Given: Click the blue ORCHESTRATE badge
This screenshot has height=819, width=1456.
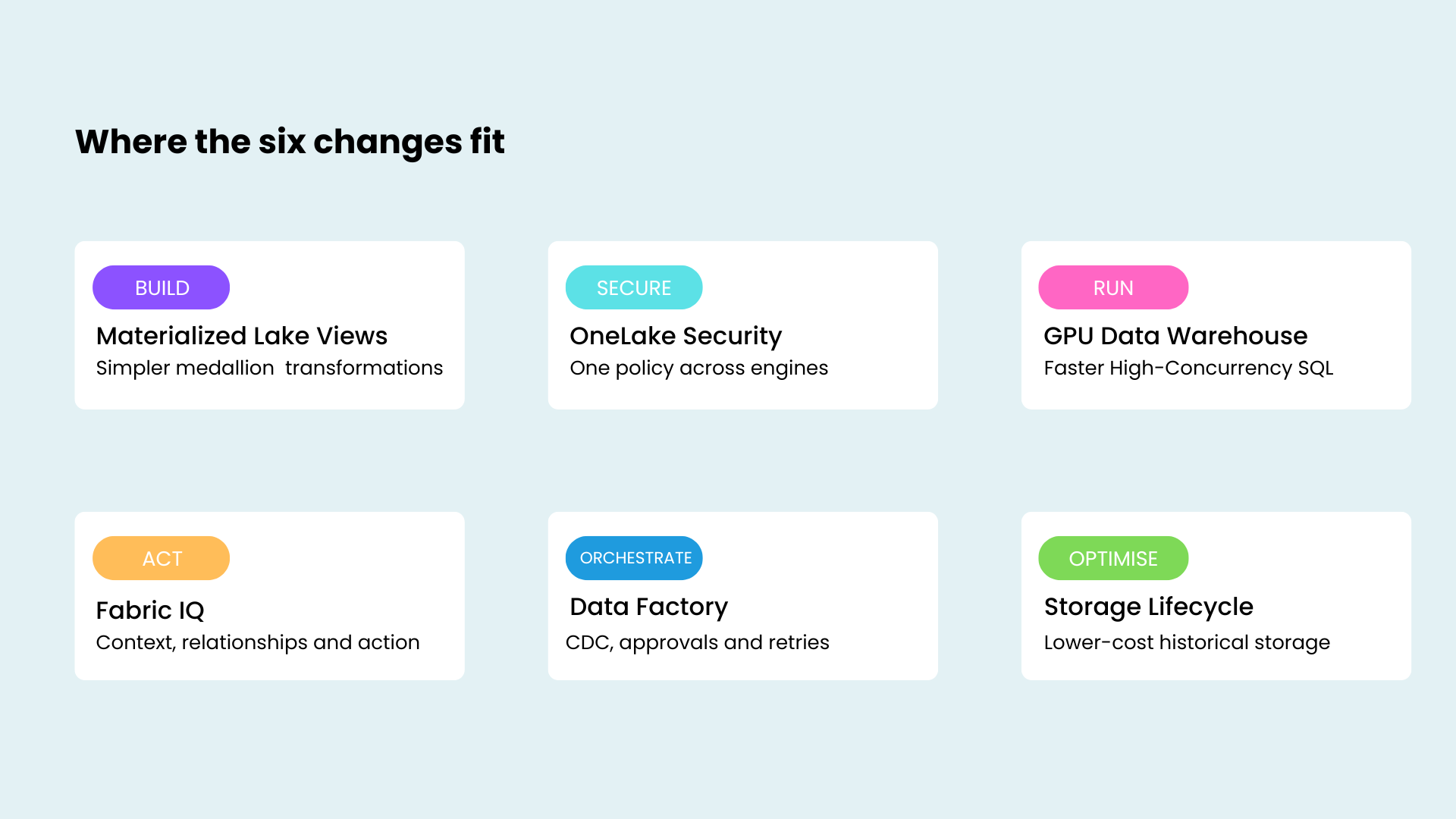Looking at the screenshot, I should click(634, 558).
